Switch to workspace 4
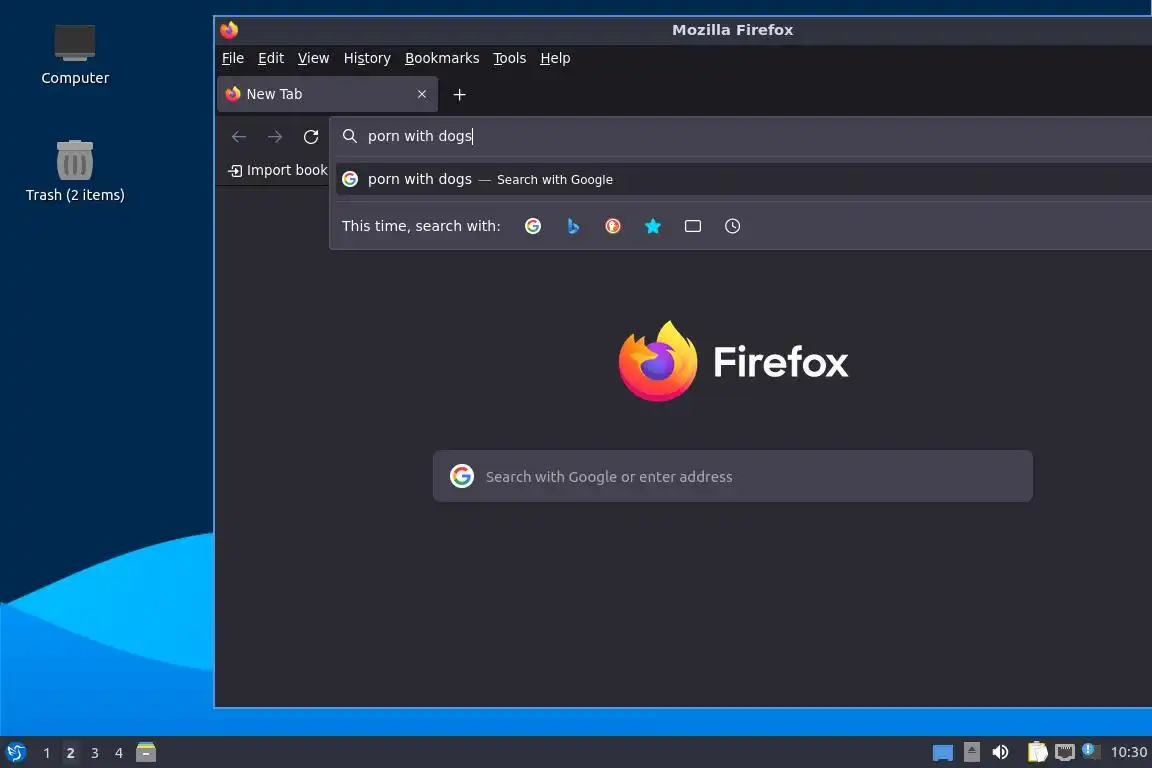 (x=118, y=753)
